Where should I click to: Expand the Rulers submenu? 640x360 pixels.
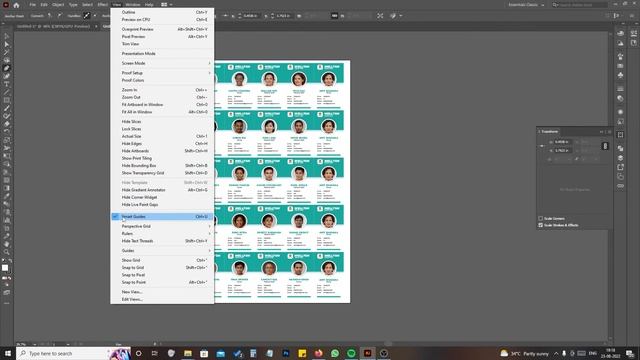[162, 233]
